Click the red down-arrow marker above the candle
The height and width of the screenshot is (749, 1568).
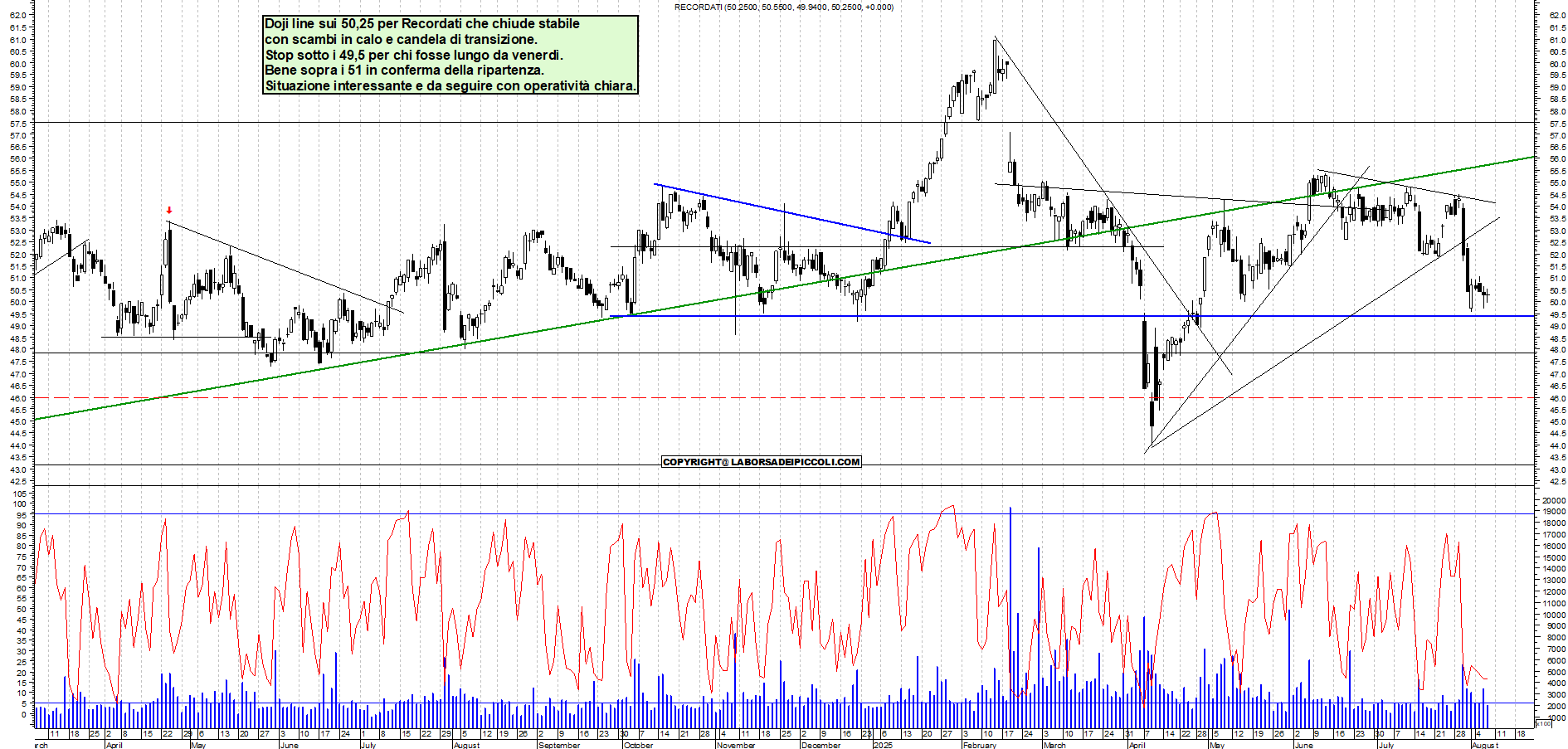point(169,211)
